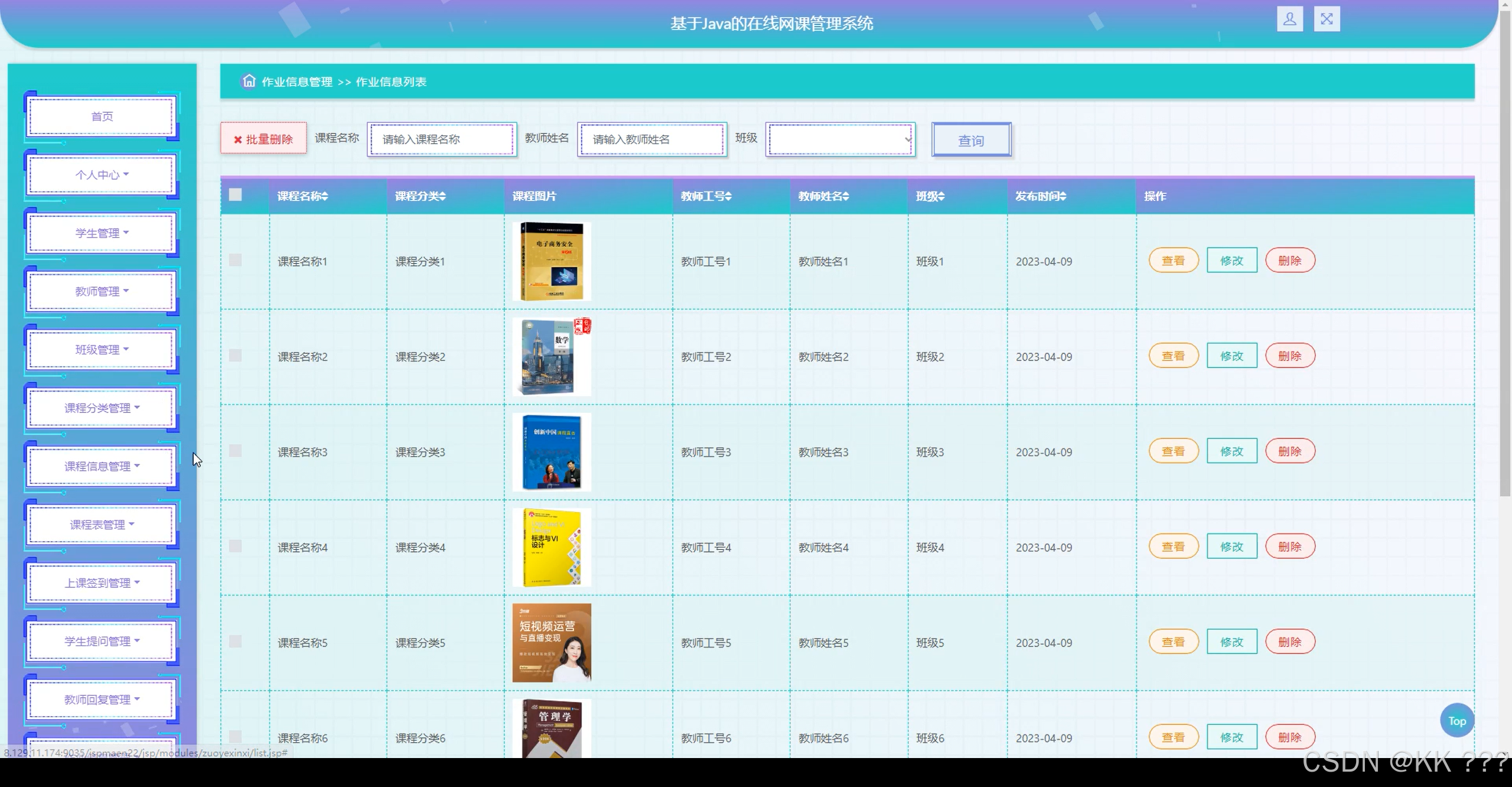Click 查询 search button
This screenshot has height=787, width=1512.
click(x=970, y=141)
